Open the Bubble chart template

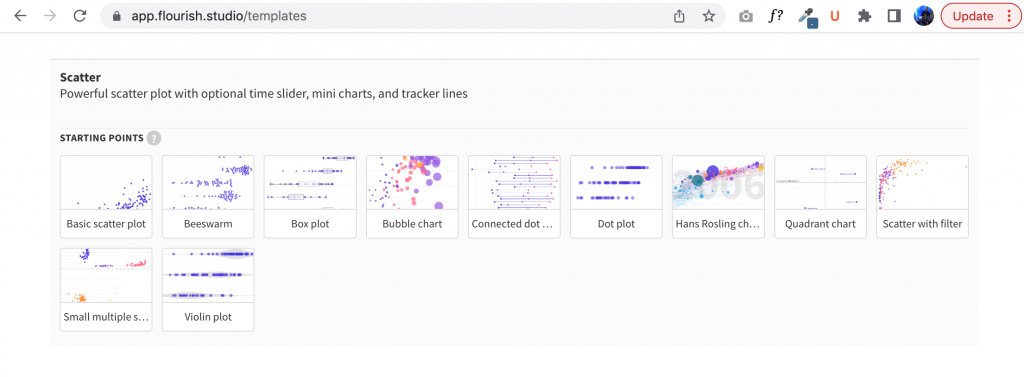412,197
